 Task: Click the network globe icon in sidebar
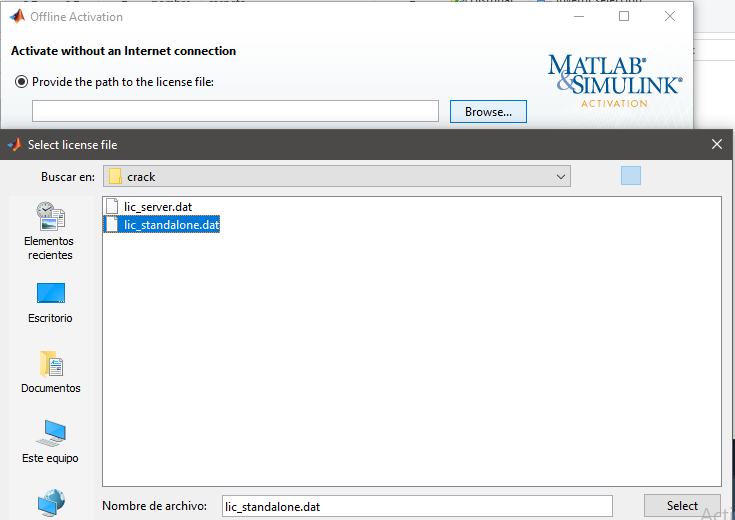(51, 502)
